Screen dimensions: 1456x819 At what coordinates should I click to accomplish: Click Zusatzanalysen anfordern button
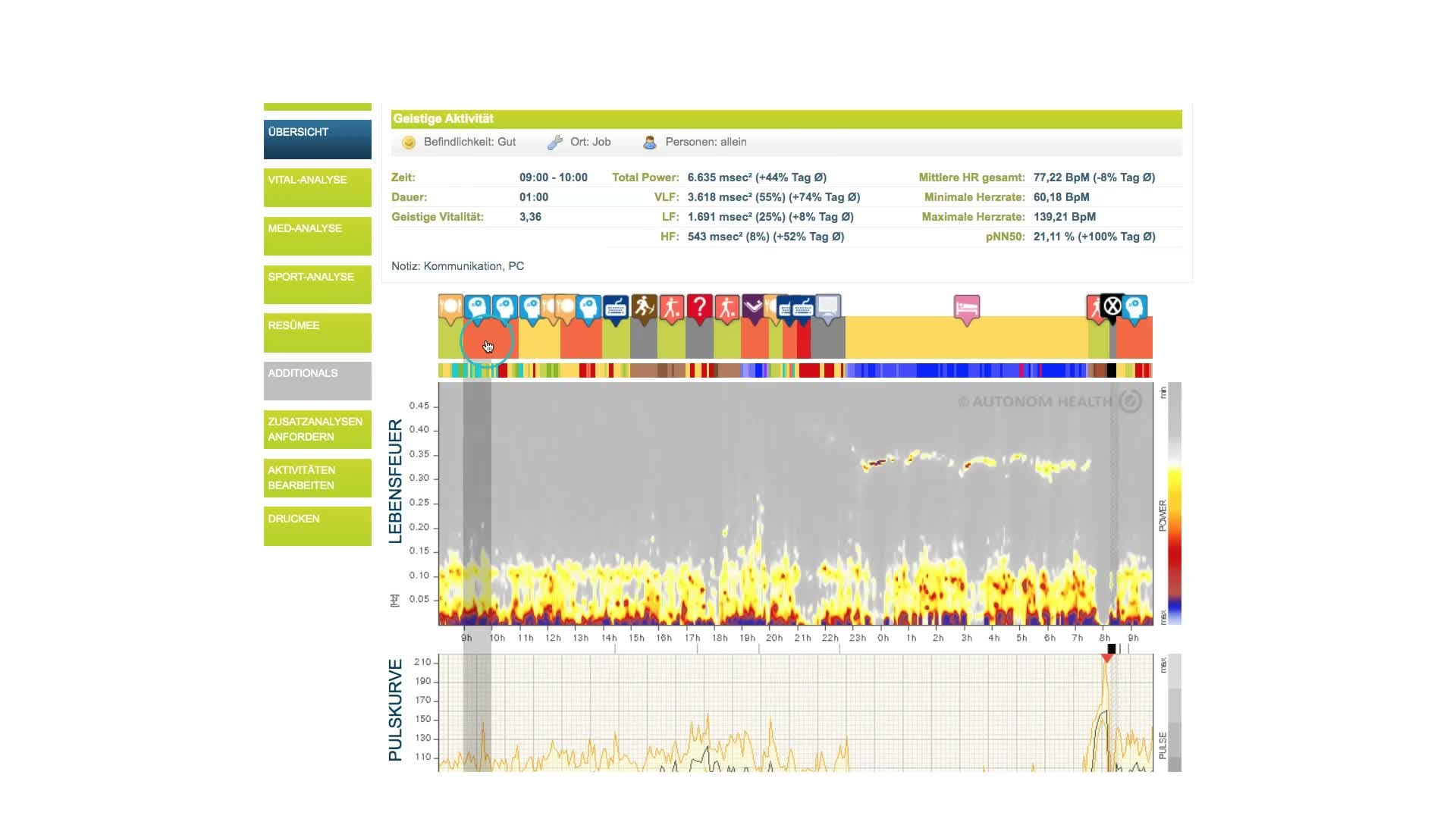tap(317, 429)
